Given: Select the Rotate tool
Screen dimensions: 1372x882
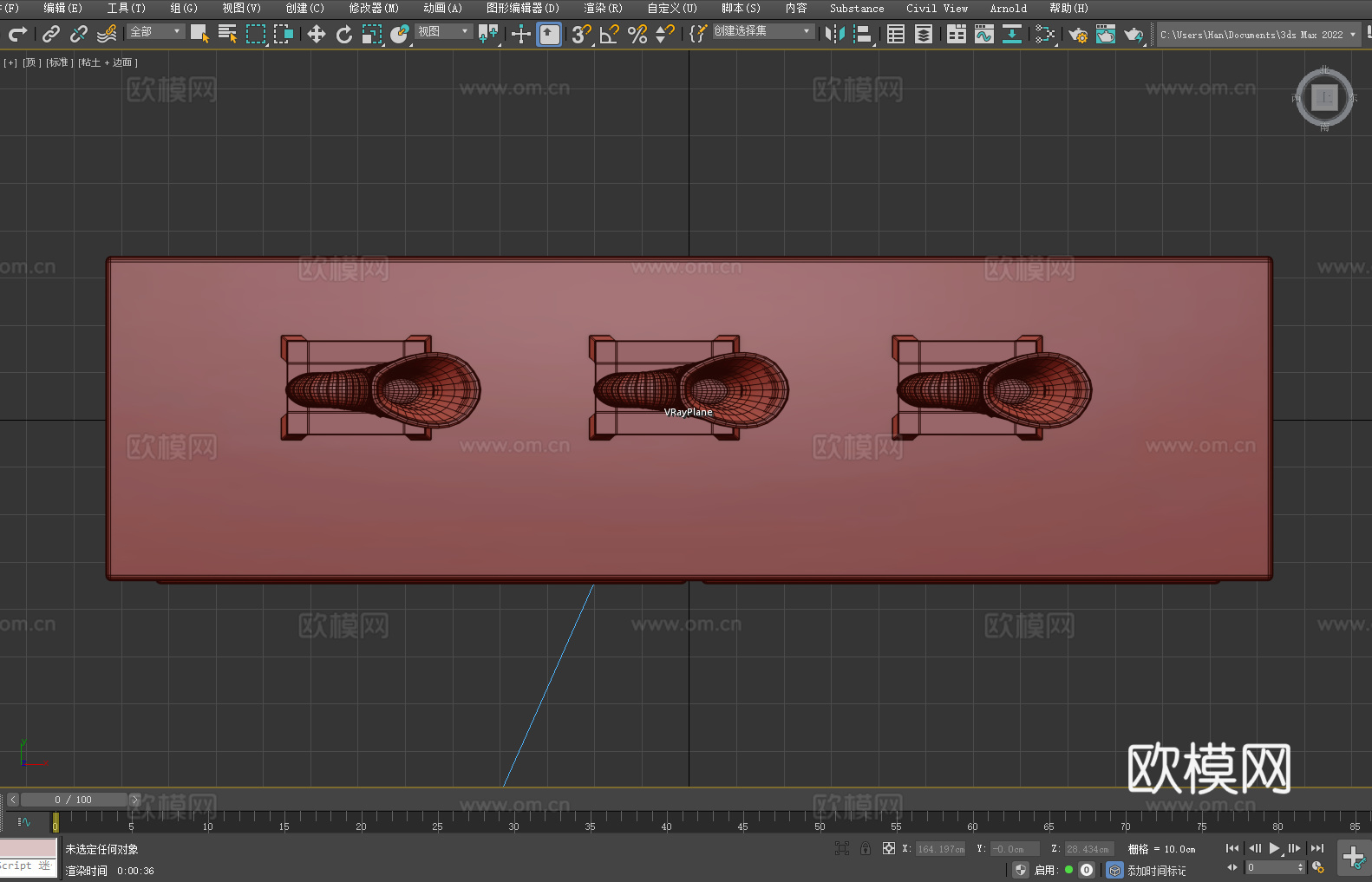Looking at the screenshot, I should point(344,34).
